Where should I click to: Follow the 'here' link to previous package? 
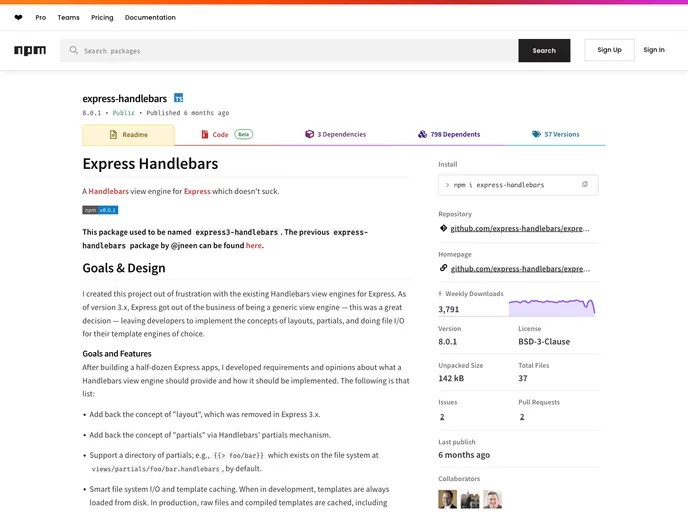click(254, 245)
